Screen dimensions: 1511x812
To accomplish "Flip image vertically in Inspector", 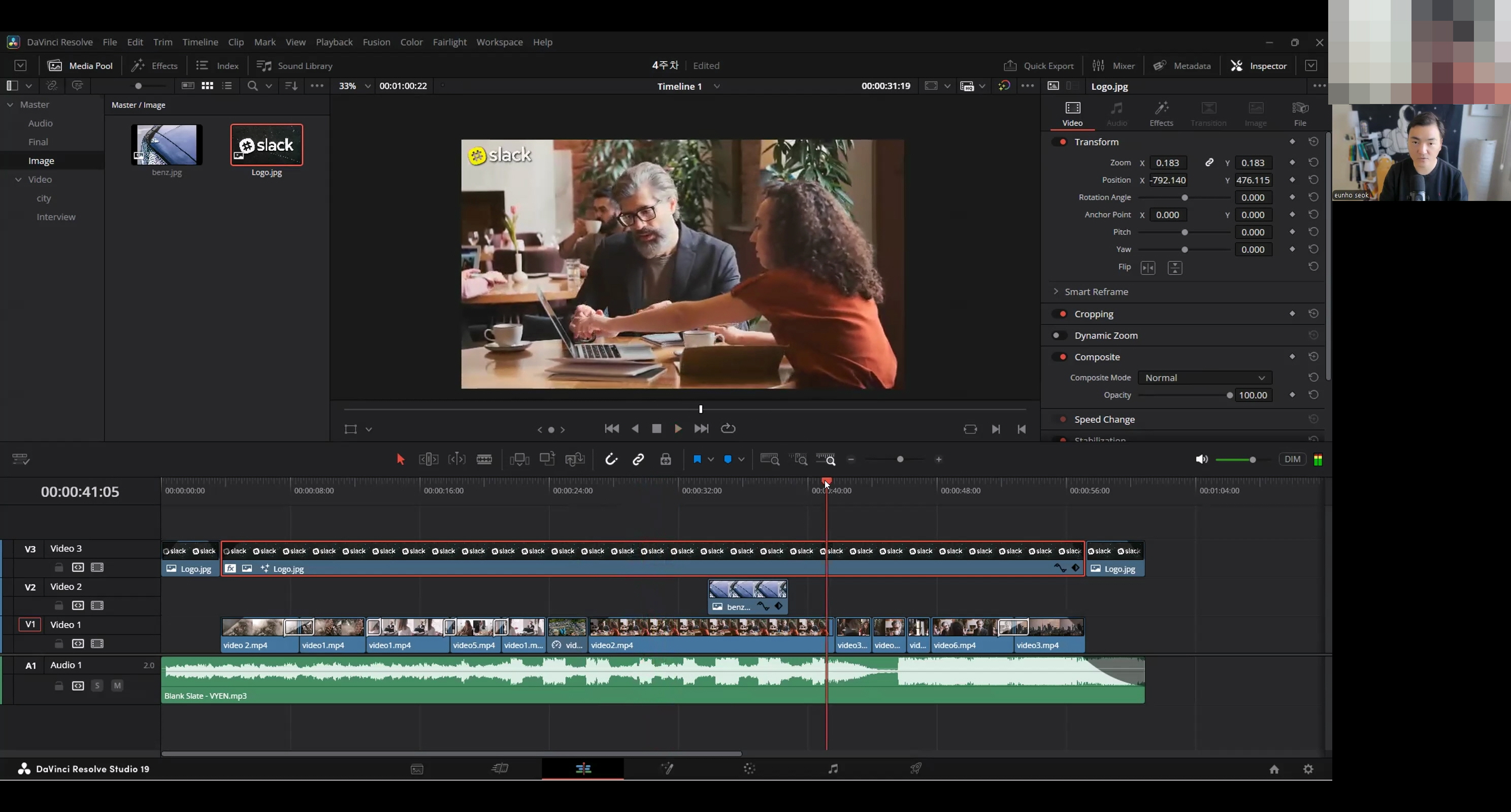I will [x=1175, y=268].
